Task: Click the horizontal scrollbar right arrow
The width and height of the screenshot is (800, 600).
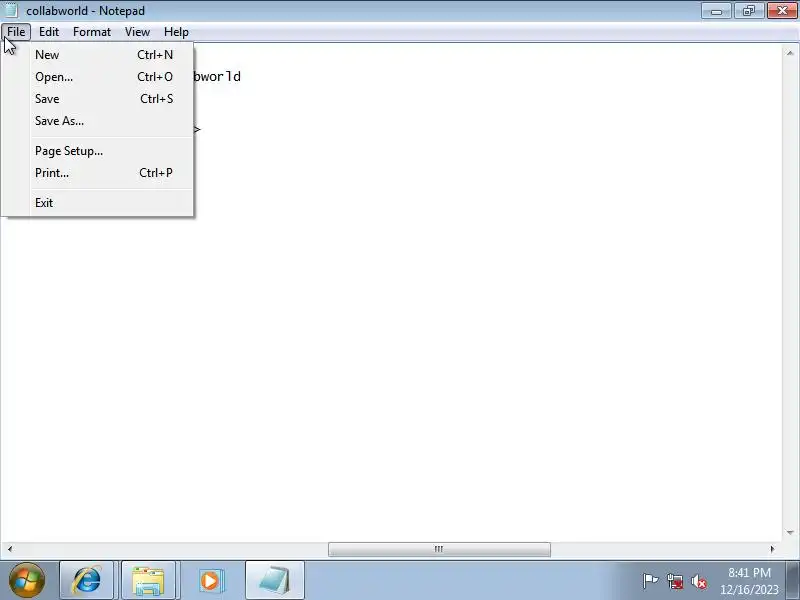Action: 772,549
